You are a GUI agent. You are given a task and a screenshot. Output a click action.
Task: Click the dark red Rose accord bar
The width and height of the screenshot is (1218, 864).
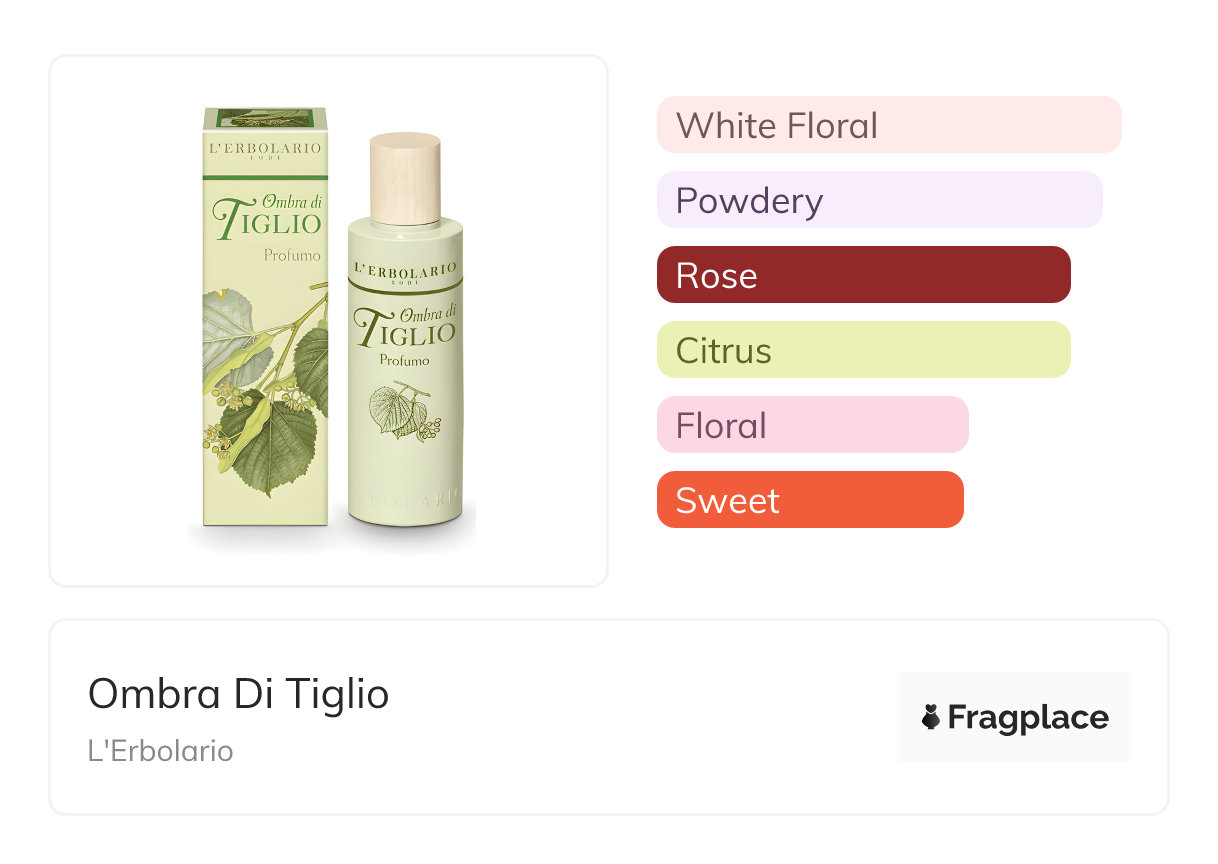863,275
